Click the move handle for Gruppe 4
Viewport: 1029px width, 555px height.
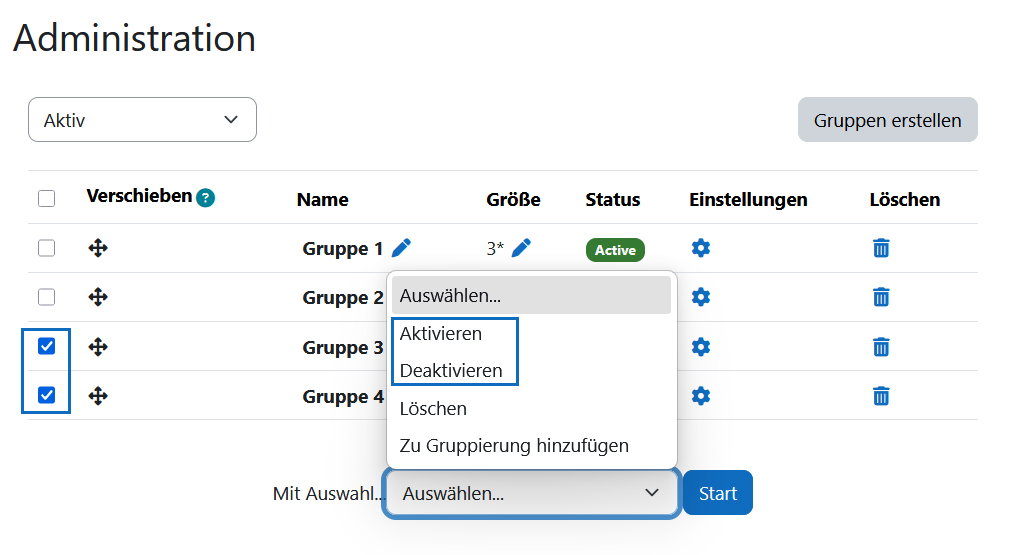click(x=98, y=396)
